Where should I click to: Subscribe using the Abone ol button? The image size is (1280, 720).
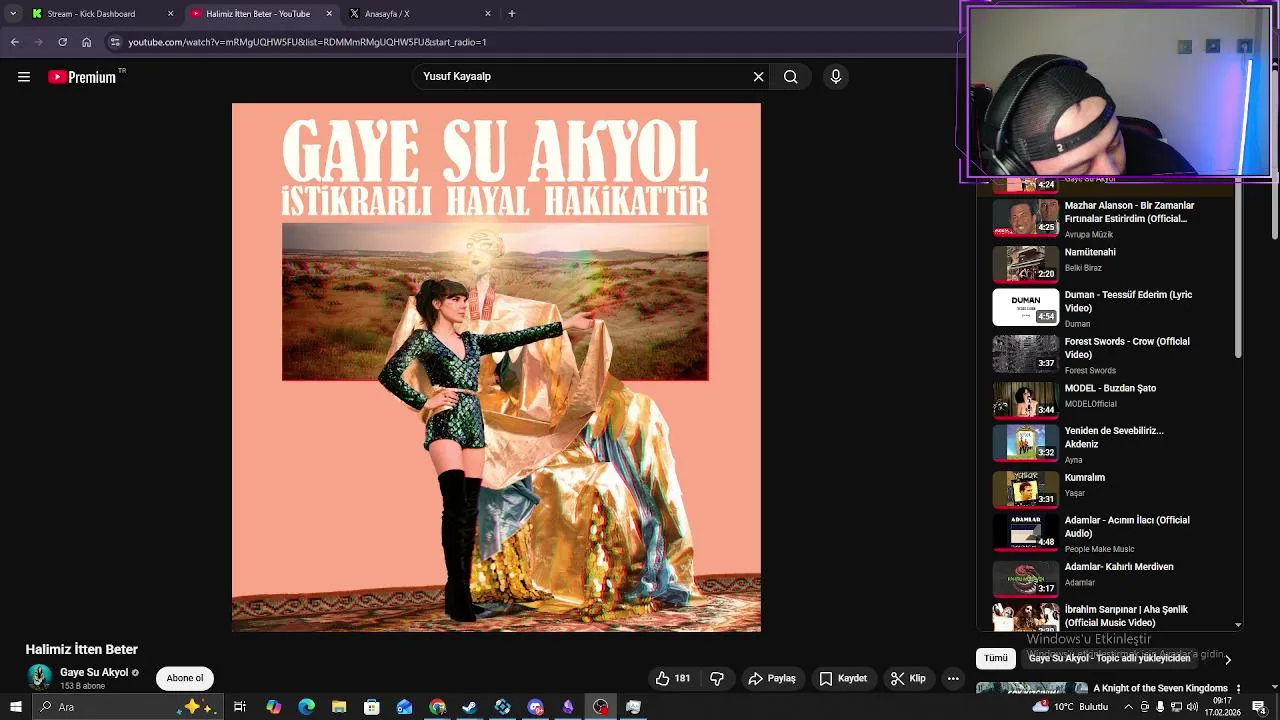pos(185,678)
